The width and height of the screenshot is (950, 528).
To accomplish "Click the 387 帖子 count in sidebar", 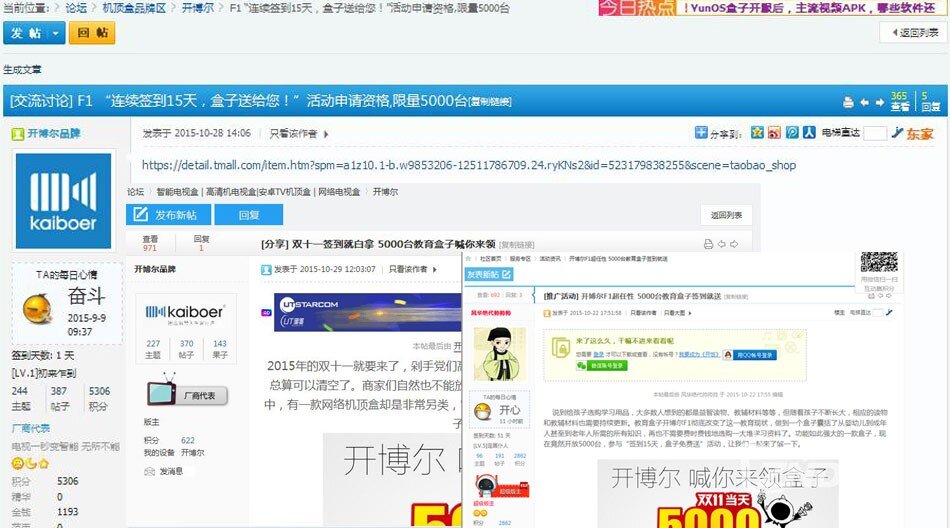I will (x=59, y=392).
